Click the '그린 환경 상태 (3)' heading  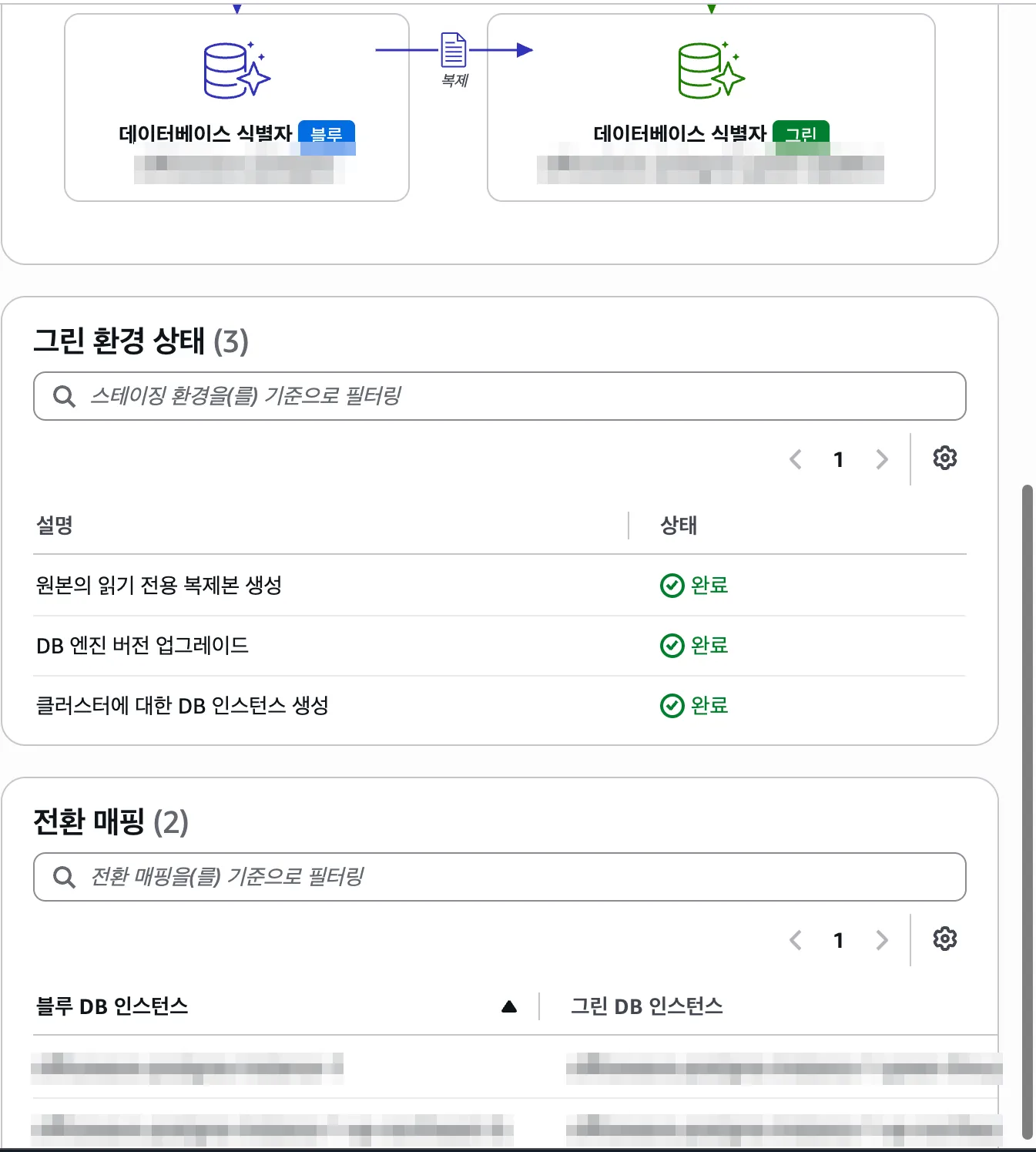(x=141, y=341)
